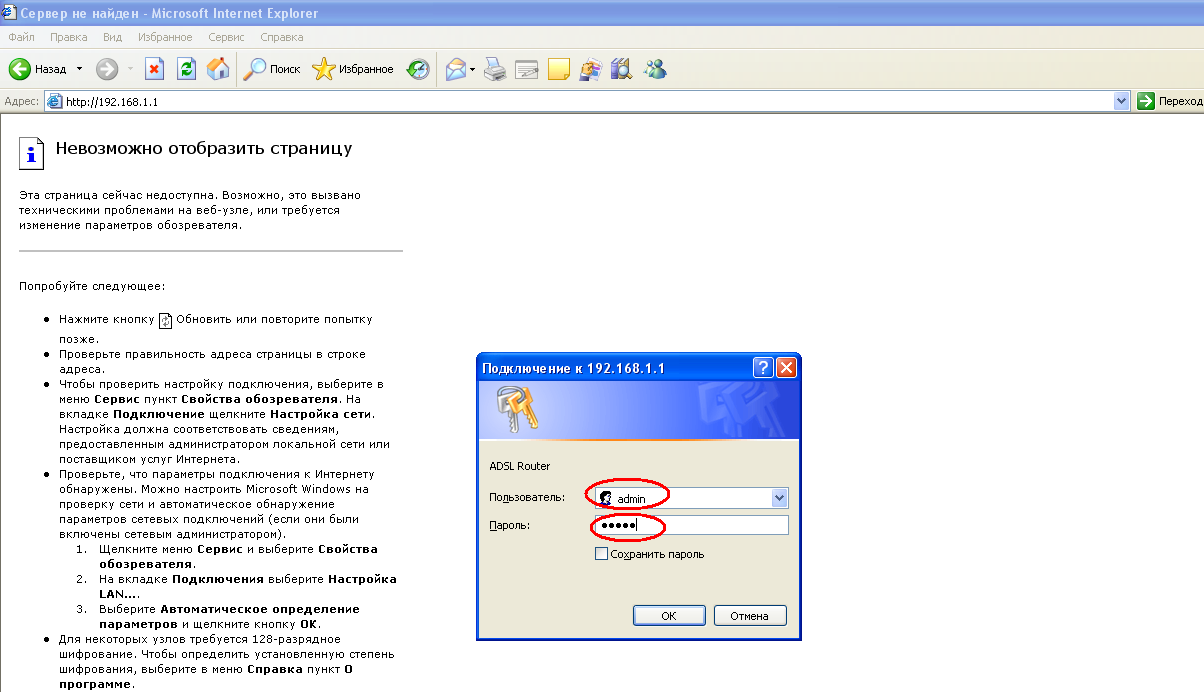Click Отмена in login dialog

pyautogui.click(x=749, y=616)
